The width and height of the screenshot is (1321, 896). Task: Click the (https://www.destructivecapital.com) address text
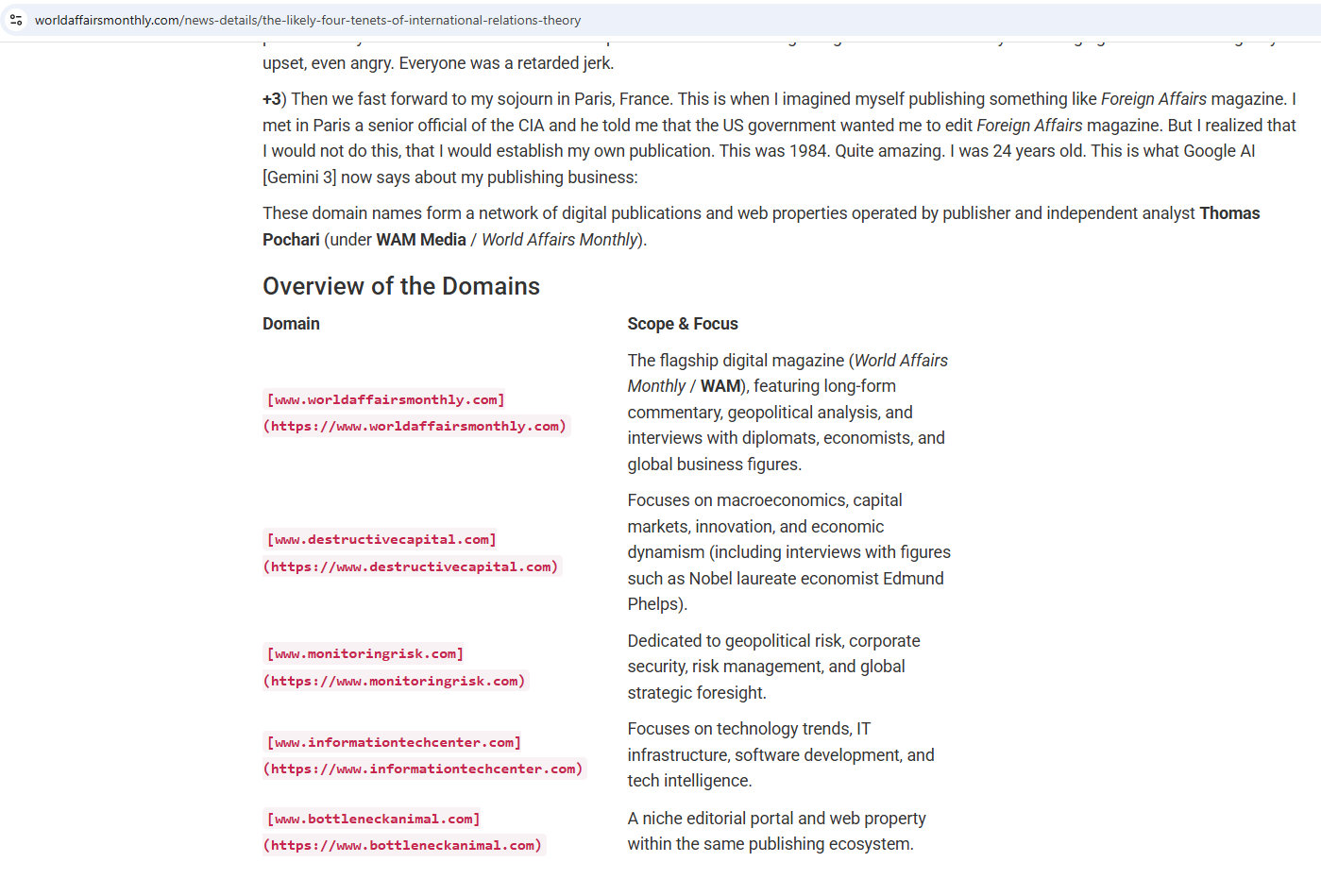[413, 566]
